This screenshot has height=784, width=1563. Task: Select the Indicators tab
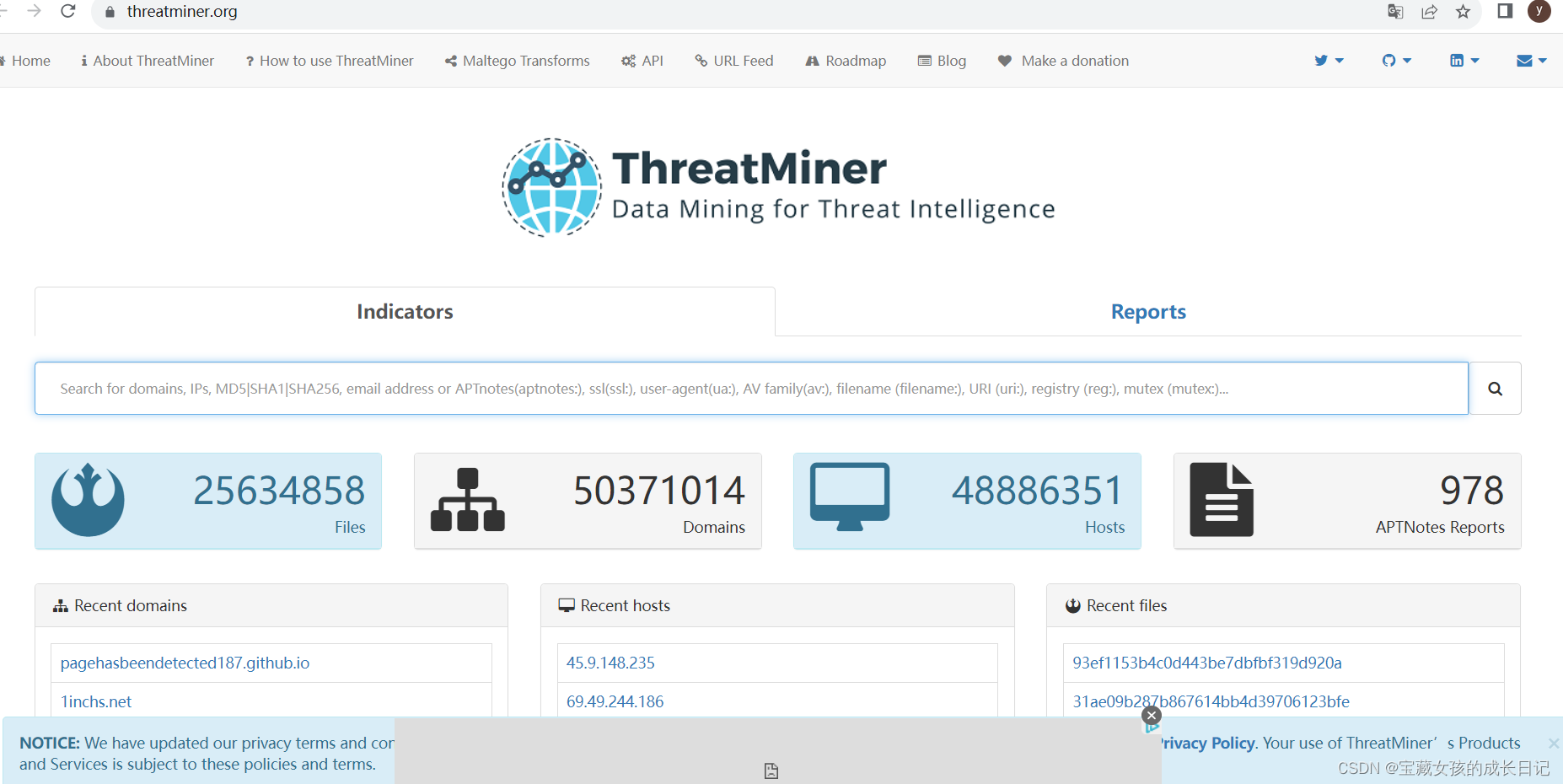pyautogui.click(x=405, y=311)
